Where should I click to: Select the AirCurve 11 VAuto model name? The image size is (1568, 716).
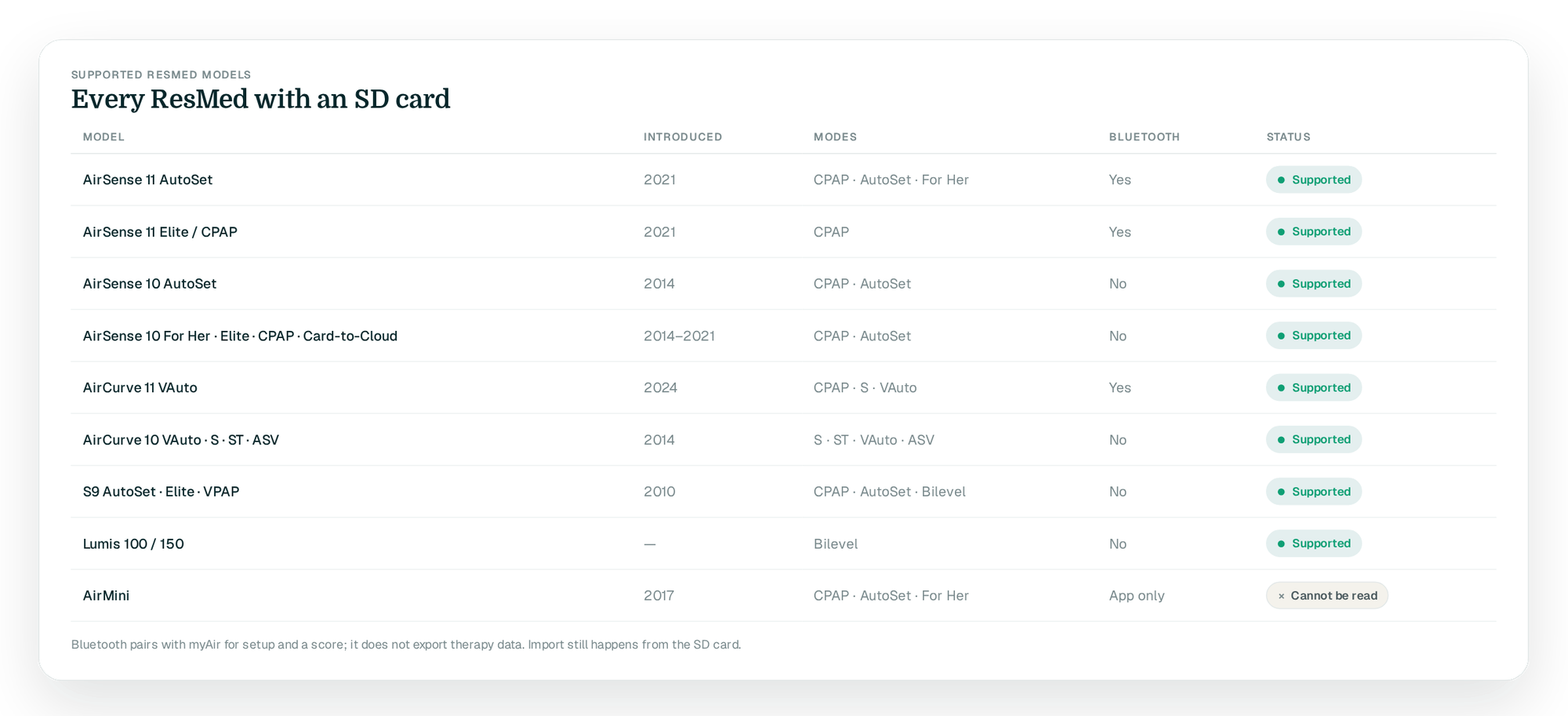[140, 387]
